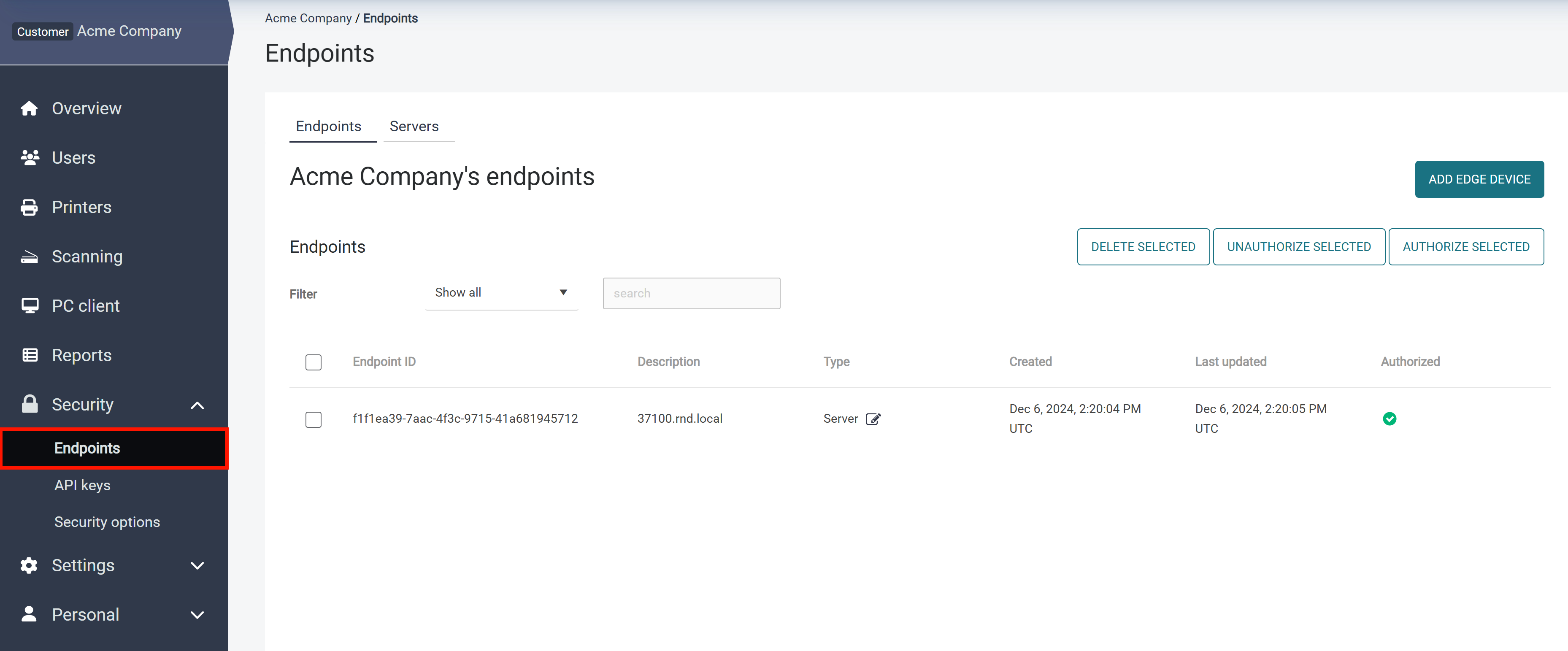Screen dimensions: 1568x651
Task: Click the Printers icon in sidebar
Action: coord(29,208)
